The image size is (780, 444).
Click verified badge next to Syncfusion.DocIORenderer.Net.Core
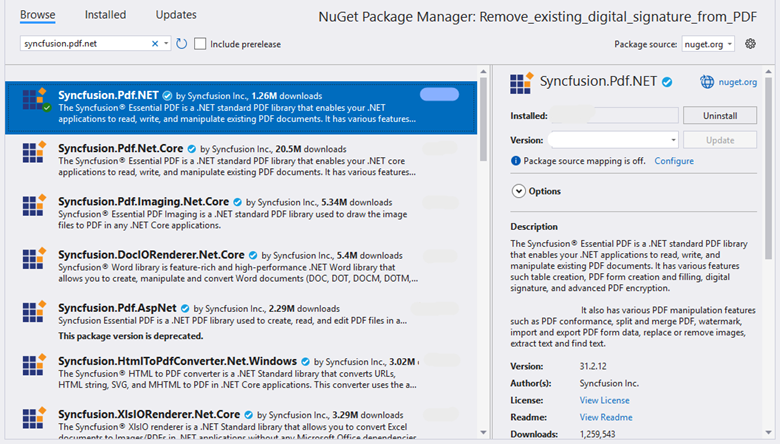(253, 255)
